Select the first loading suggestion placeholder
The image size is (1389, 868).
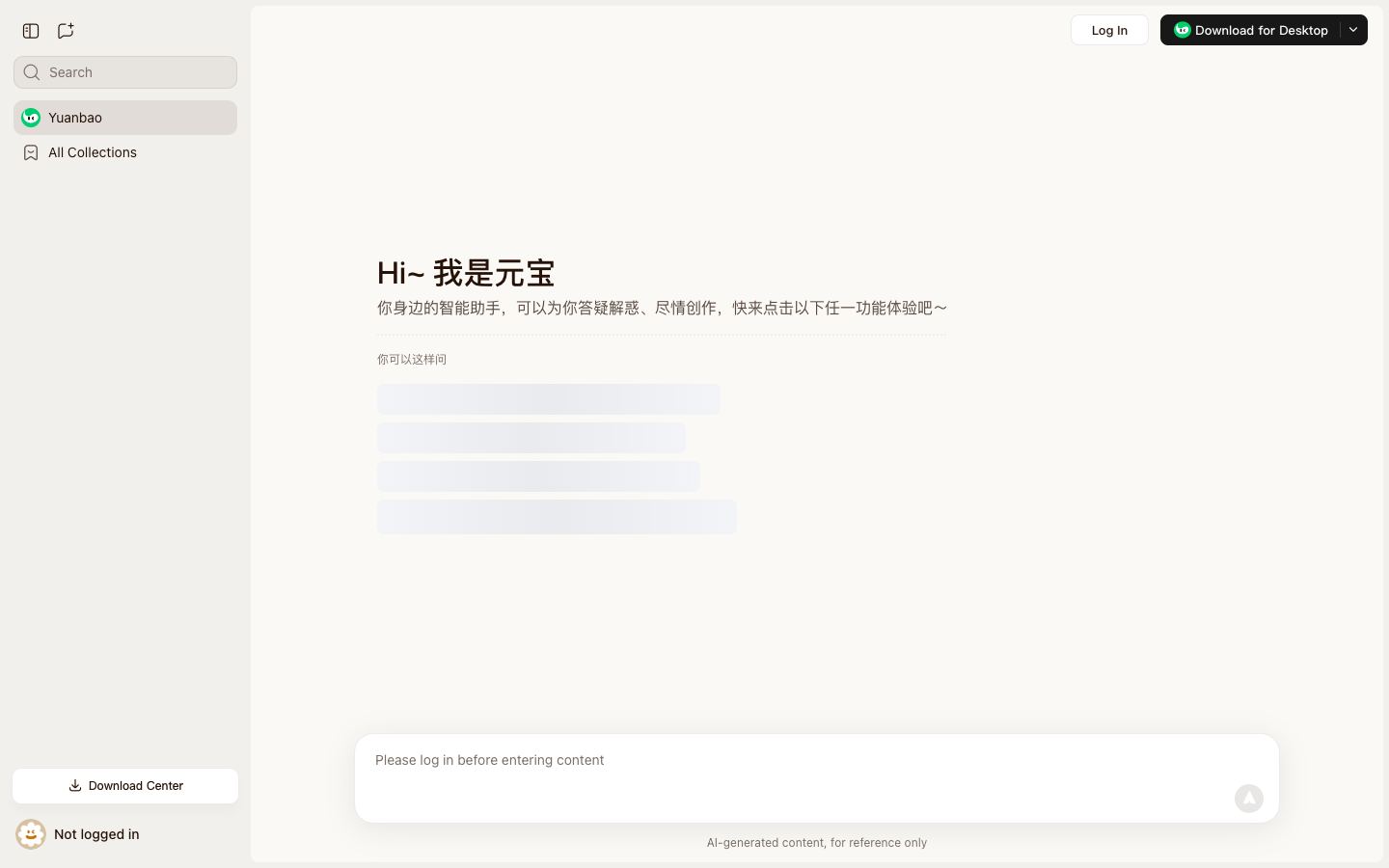[549, 399]
